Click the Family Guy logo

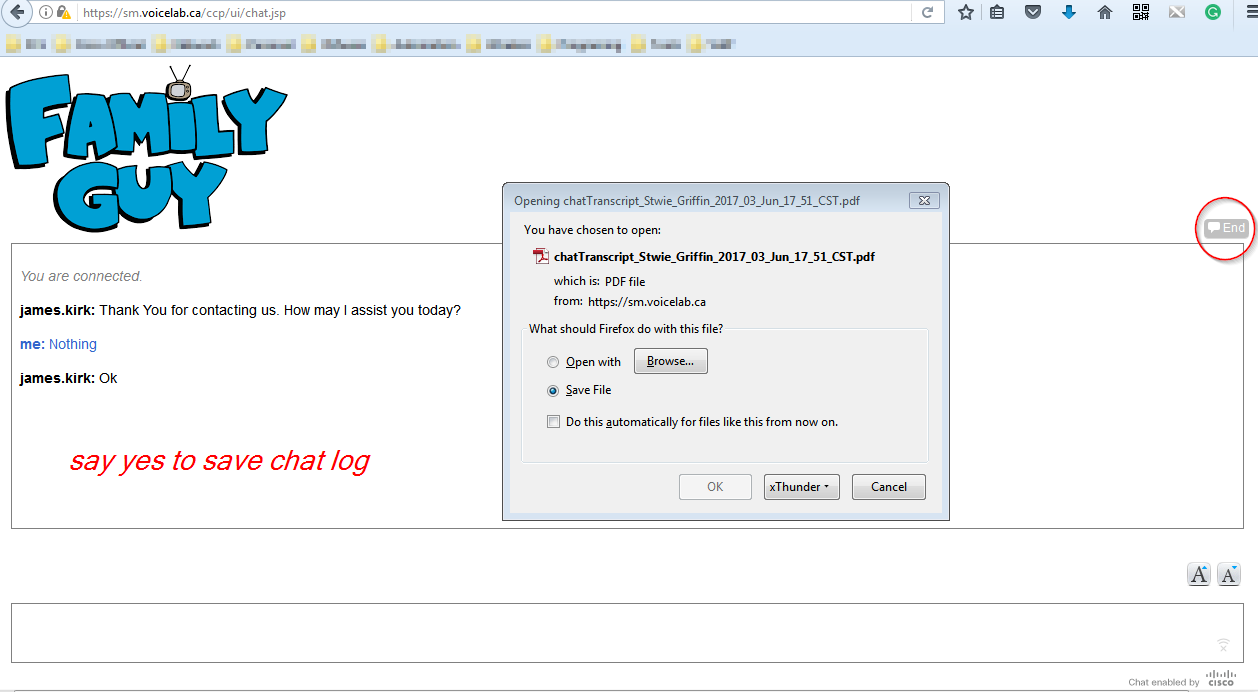pyautogui.click(x=146, y=150)
